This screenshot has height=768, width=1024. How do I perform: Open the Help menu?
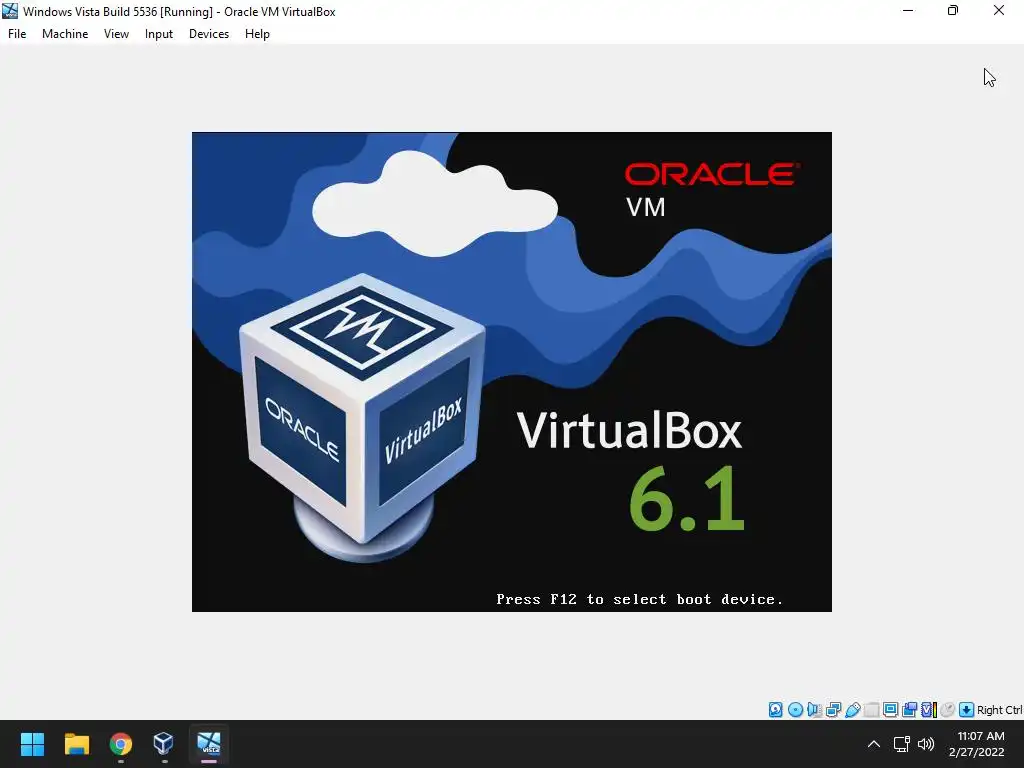257,34
